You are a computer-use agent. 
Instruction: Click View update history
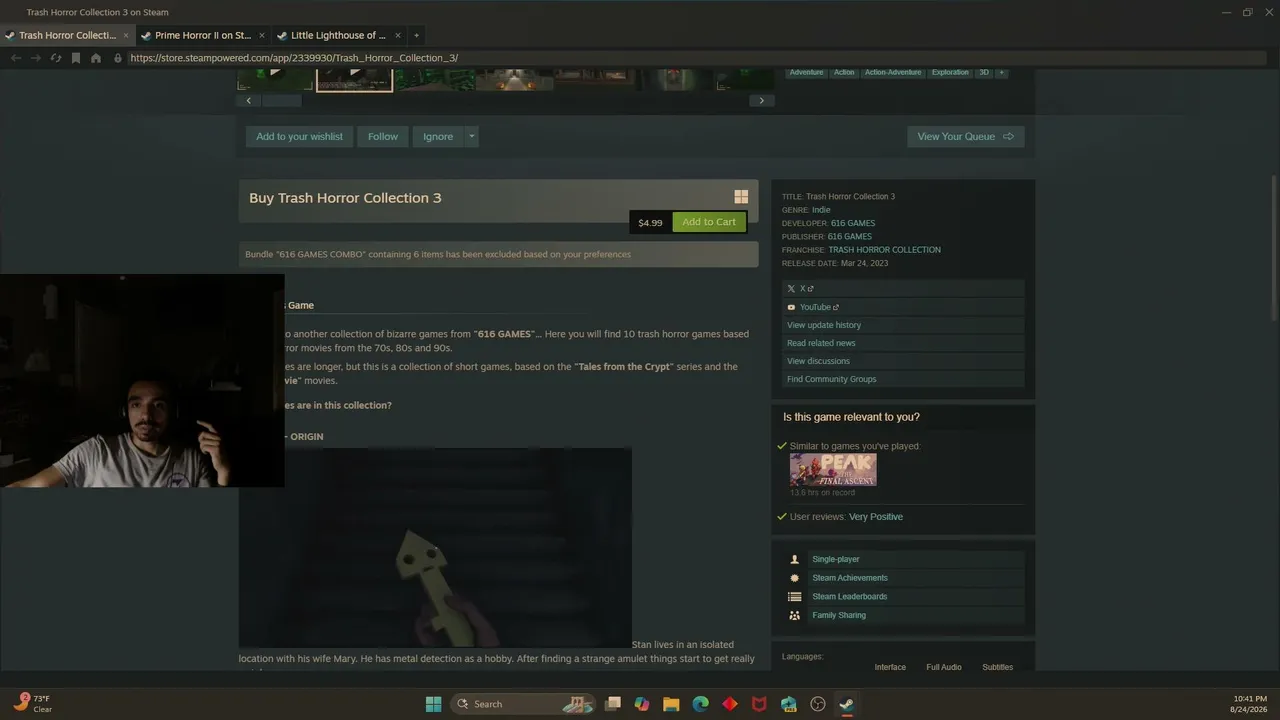click(x=903, y=325)
